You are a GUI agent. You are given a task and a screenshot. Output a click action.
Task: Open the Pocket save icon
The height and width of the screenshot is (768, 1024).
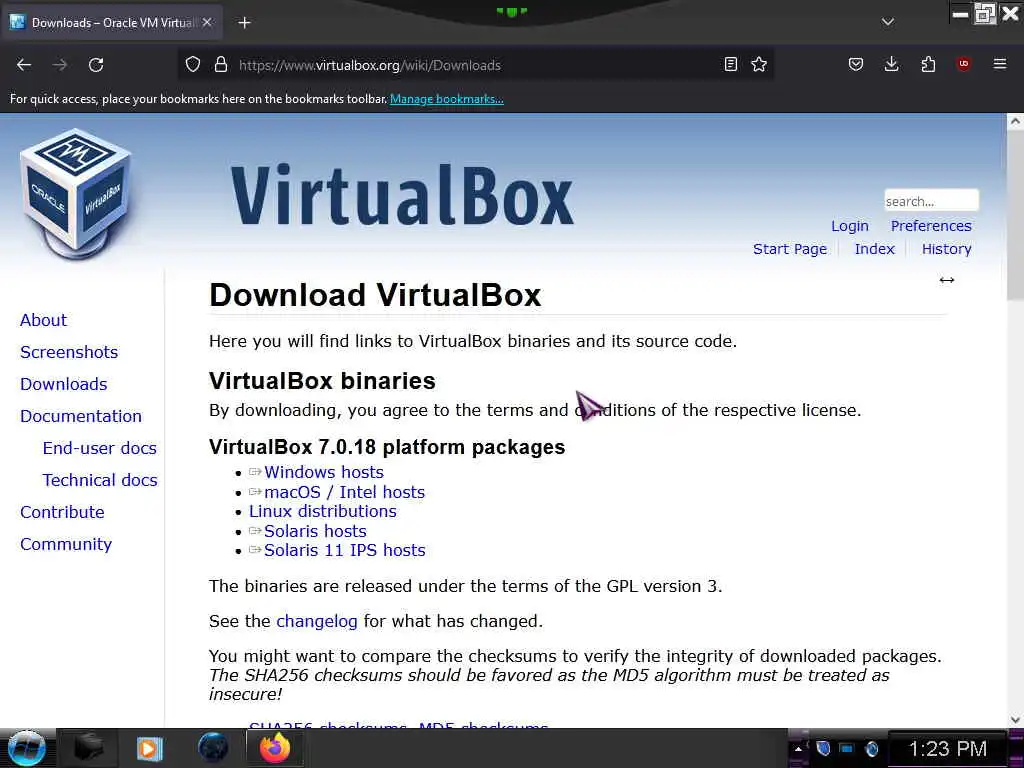[856, 64]
